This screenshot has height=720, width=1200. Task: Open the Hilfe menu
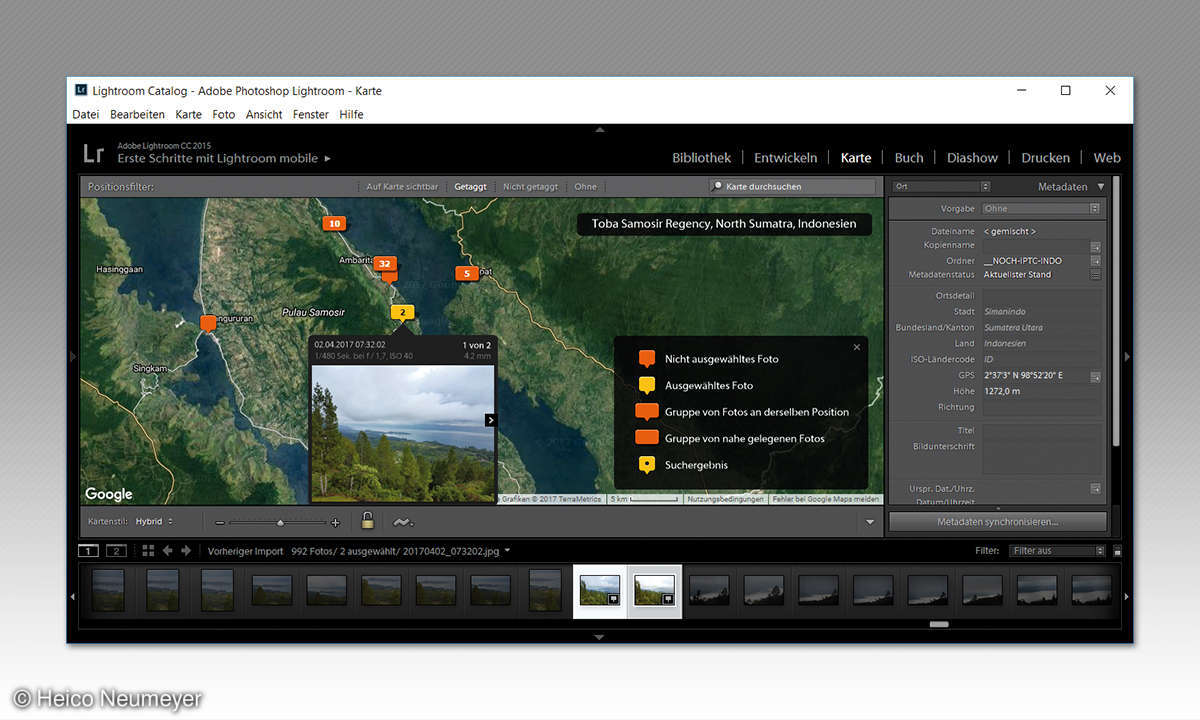pos(351,114)
